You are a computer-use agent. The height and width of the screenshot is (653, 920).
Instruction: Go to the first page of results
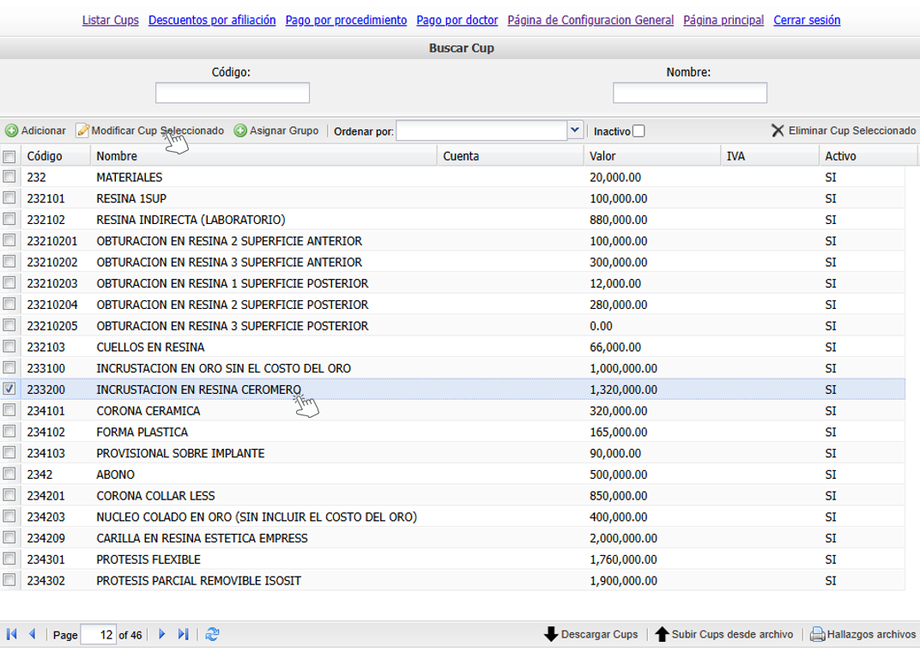pos(12,634)
